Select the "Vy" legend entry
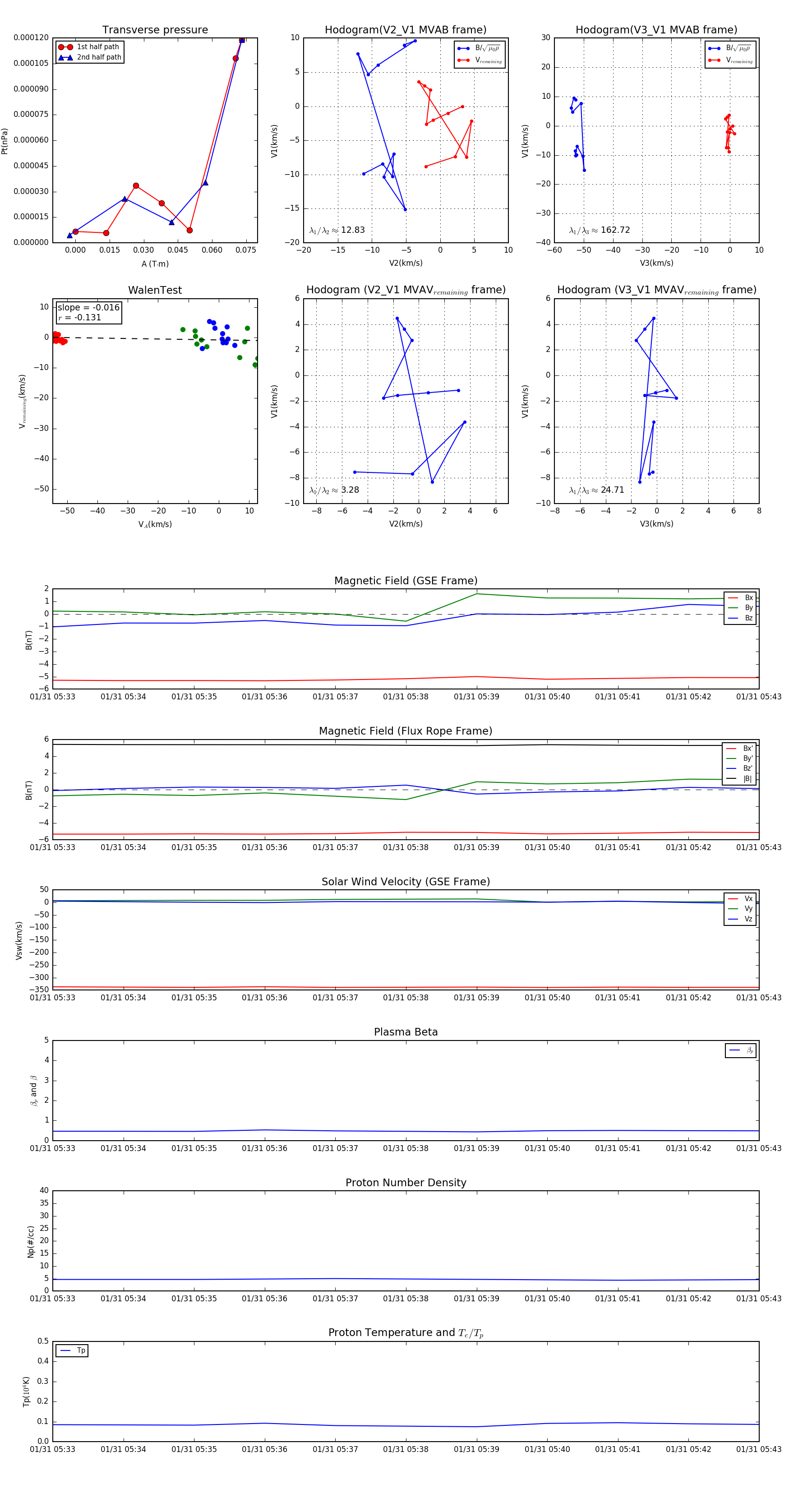This screenshot has height=1489, width=812. pyautogui.click(x=740, y=909)
